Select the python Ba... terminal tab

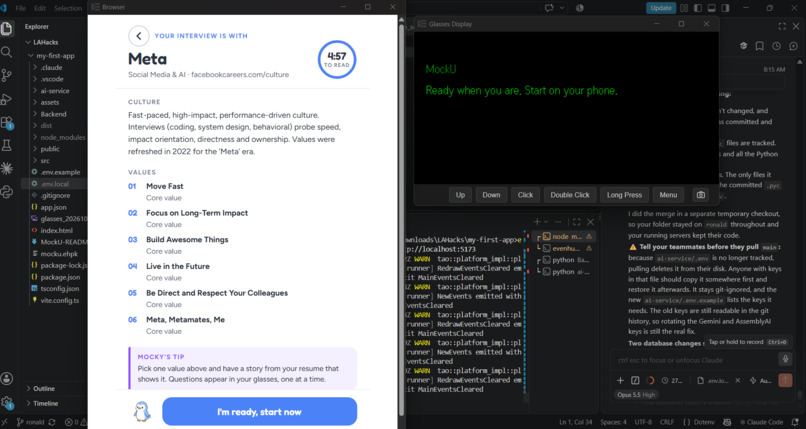pos(564,260)
